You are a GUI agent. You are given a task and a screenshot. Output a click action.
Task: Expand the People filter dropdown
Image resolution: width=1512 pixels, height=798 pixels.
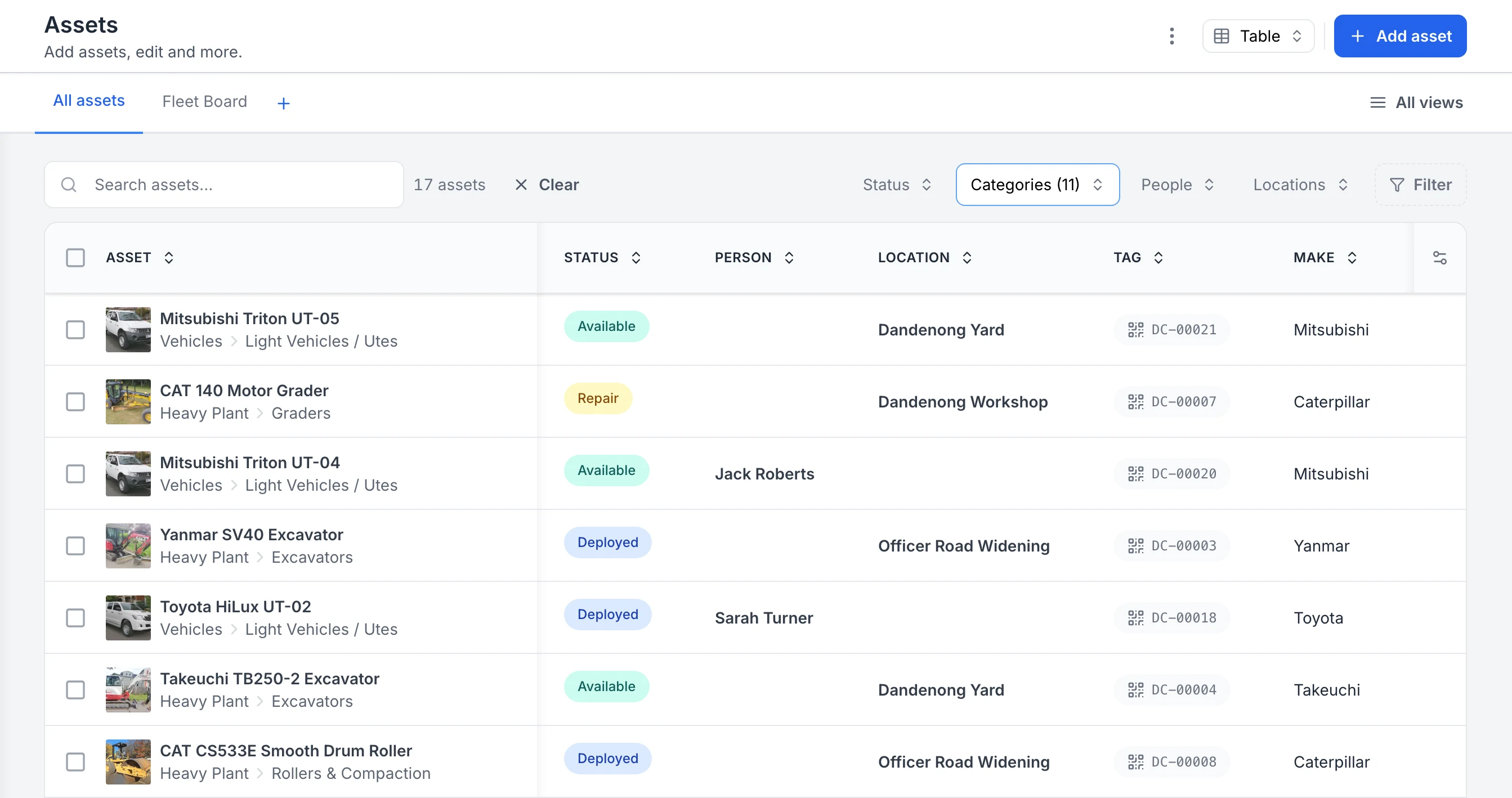pos(1178,185)
